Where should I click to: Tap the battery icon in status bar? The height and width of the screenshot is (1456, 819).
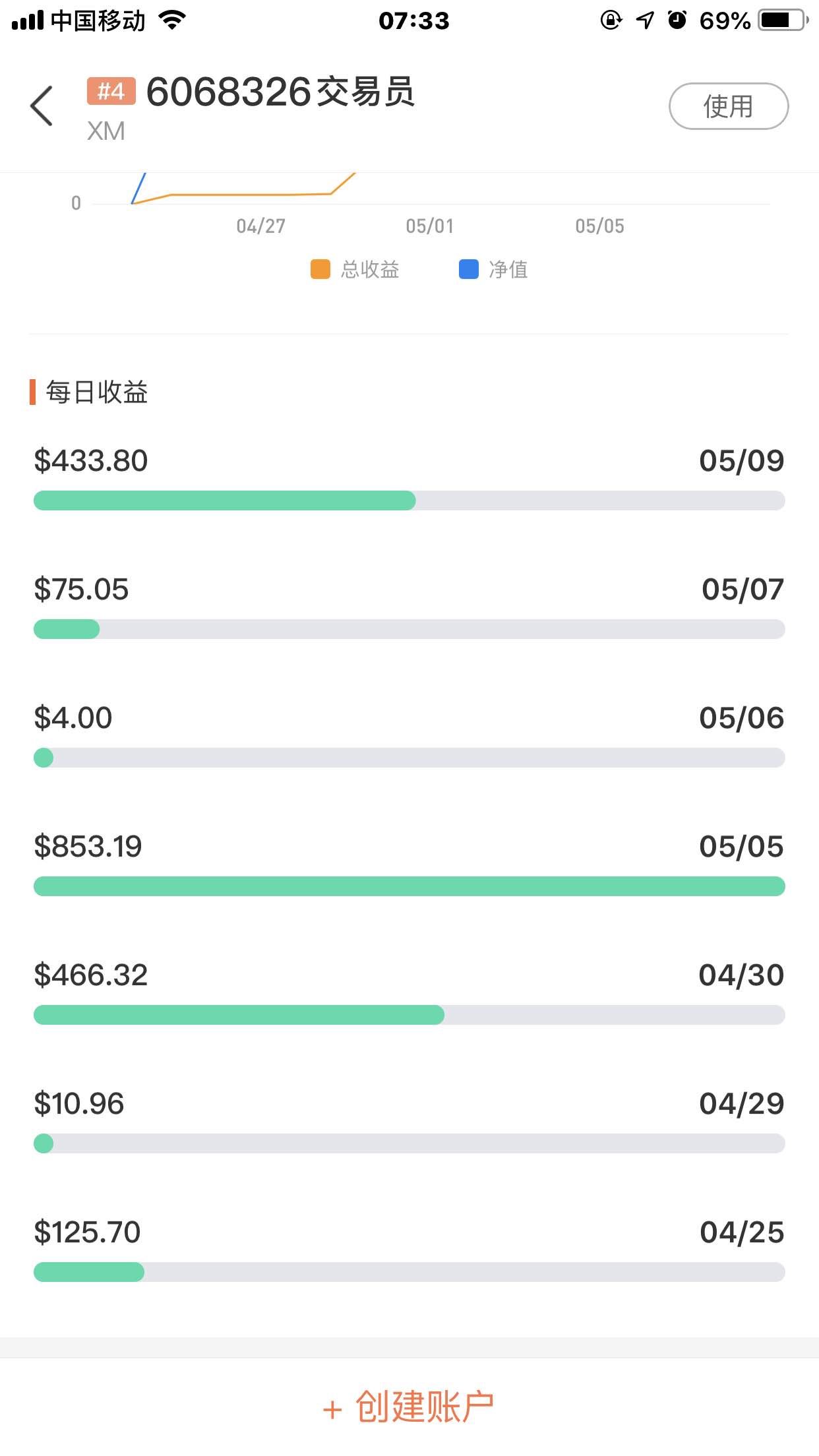pos(783,20)
